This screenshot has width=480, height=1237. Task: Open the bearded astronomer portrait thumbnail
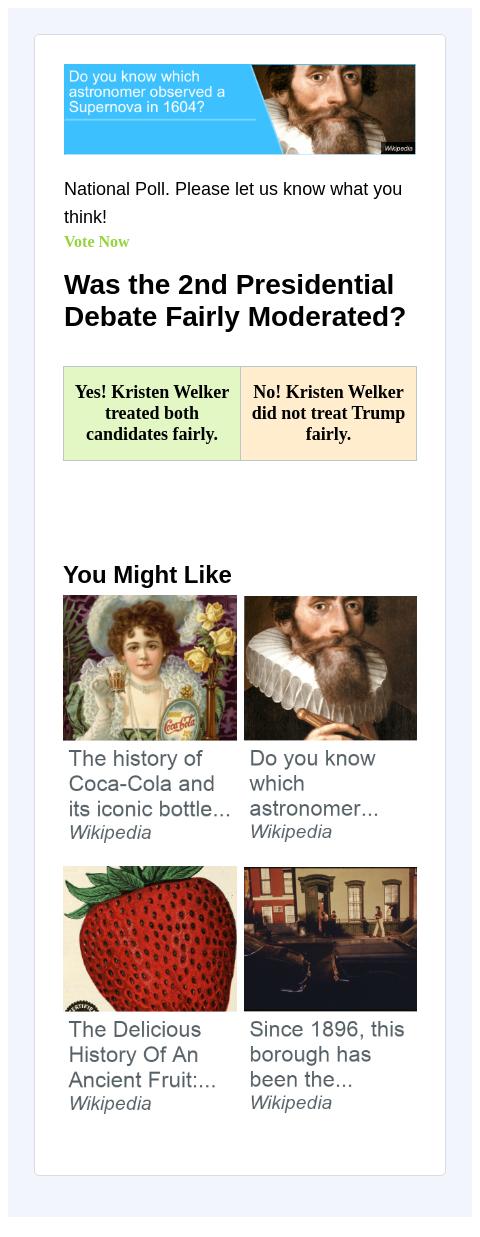pyautogui.click(x=330, y=668)
